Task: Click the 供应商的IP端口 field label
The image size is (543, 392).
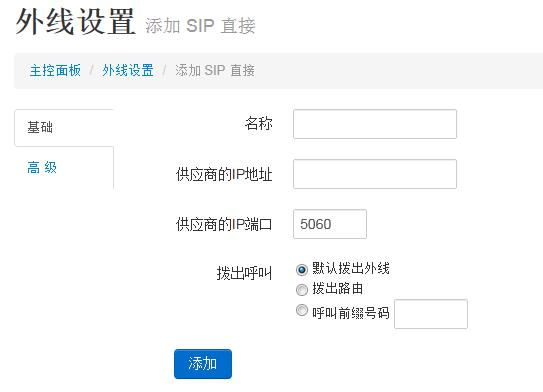Action: [224, 224]
